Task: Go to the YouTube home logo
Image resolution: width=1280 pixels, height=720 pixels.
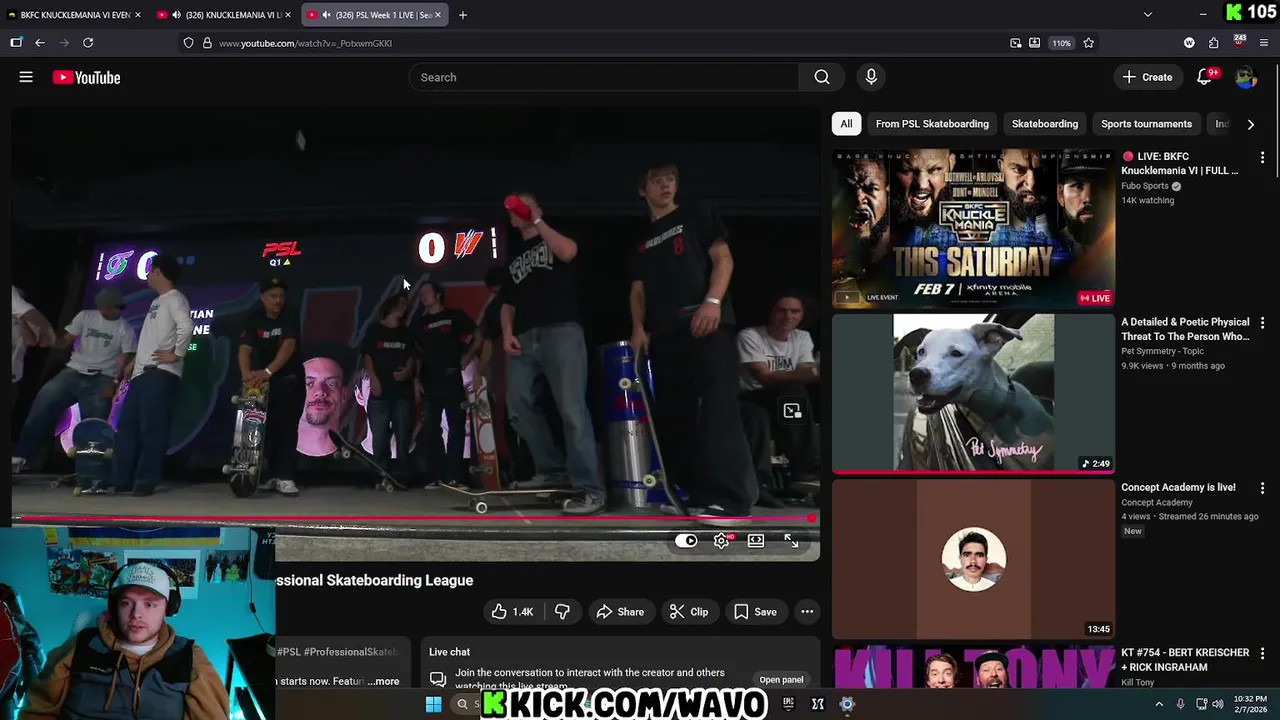Action: pos(86,77)
